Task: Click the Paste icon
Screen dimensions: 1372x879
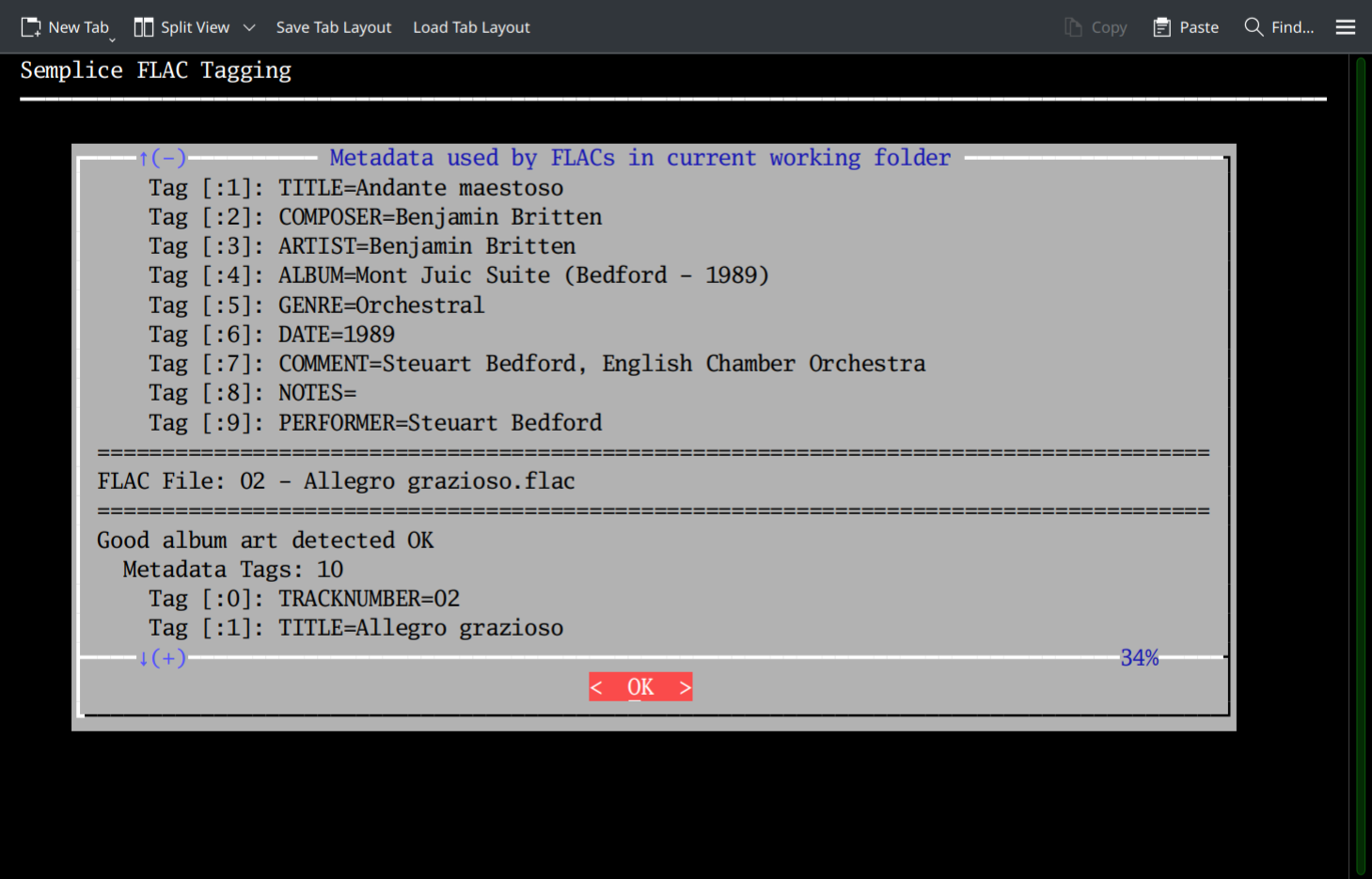Action: coord(1163,26)
